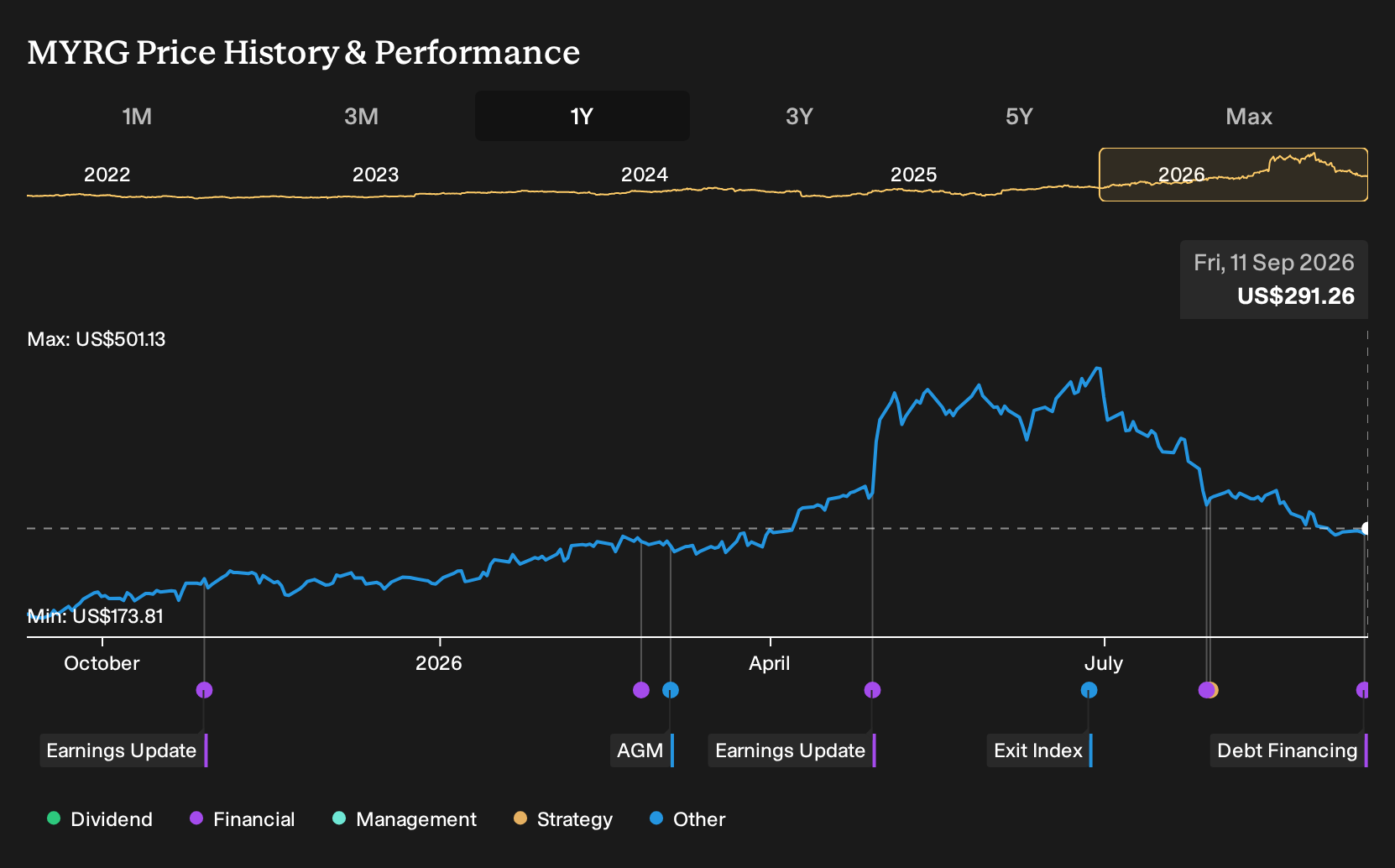
Task: Open the AGM event label
Action: point(642,750)
